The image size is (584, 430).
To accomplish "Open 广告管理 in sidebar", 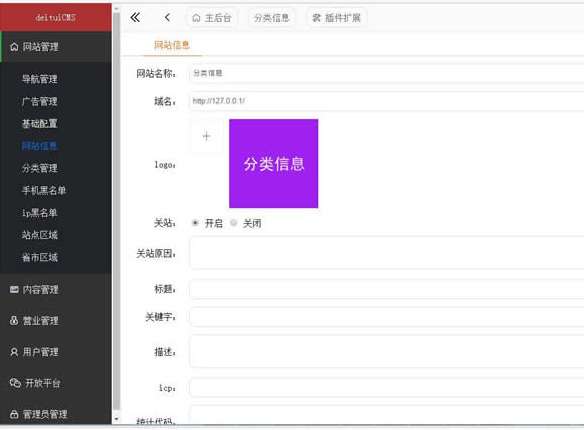I will pos(39,101).
